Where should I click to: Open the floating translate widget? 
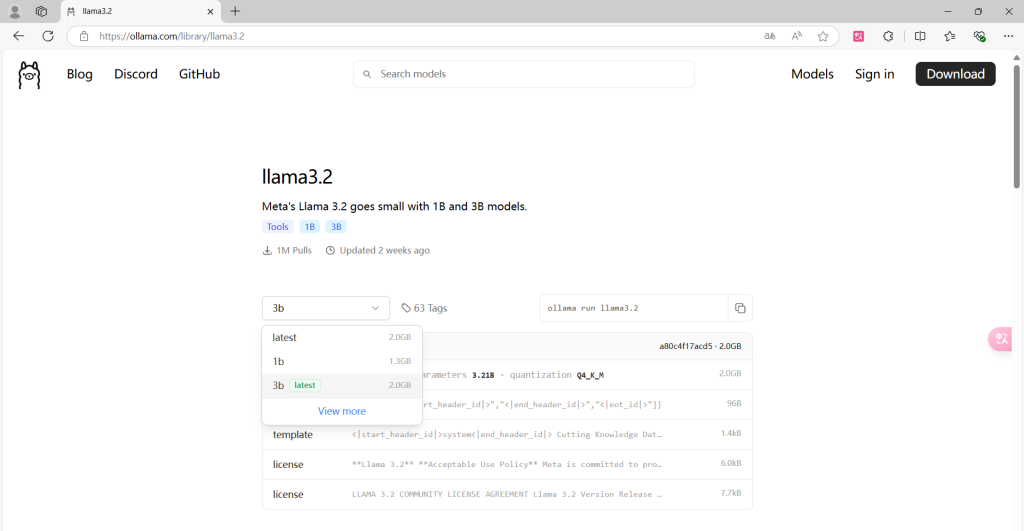[1001, 339]
